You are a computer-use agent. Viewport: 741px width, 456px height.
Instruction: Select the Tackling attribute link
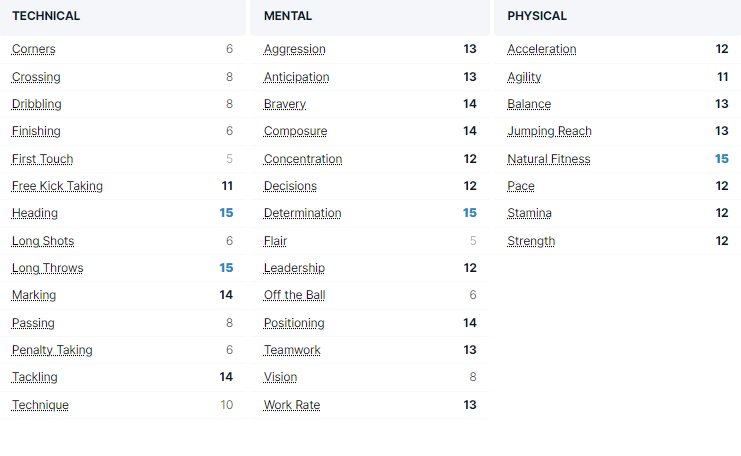(35, 377)
